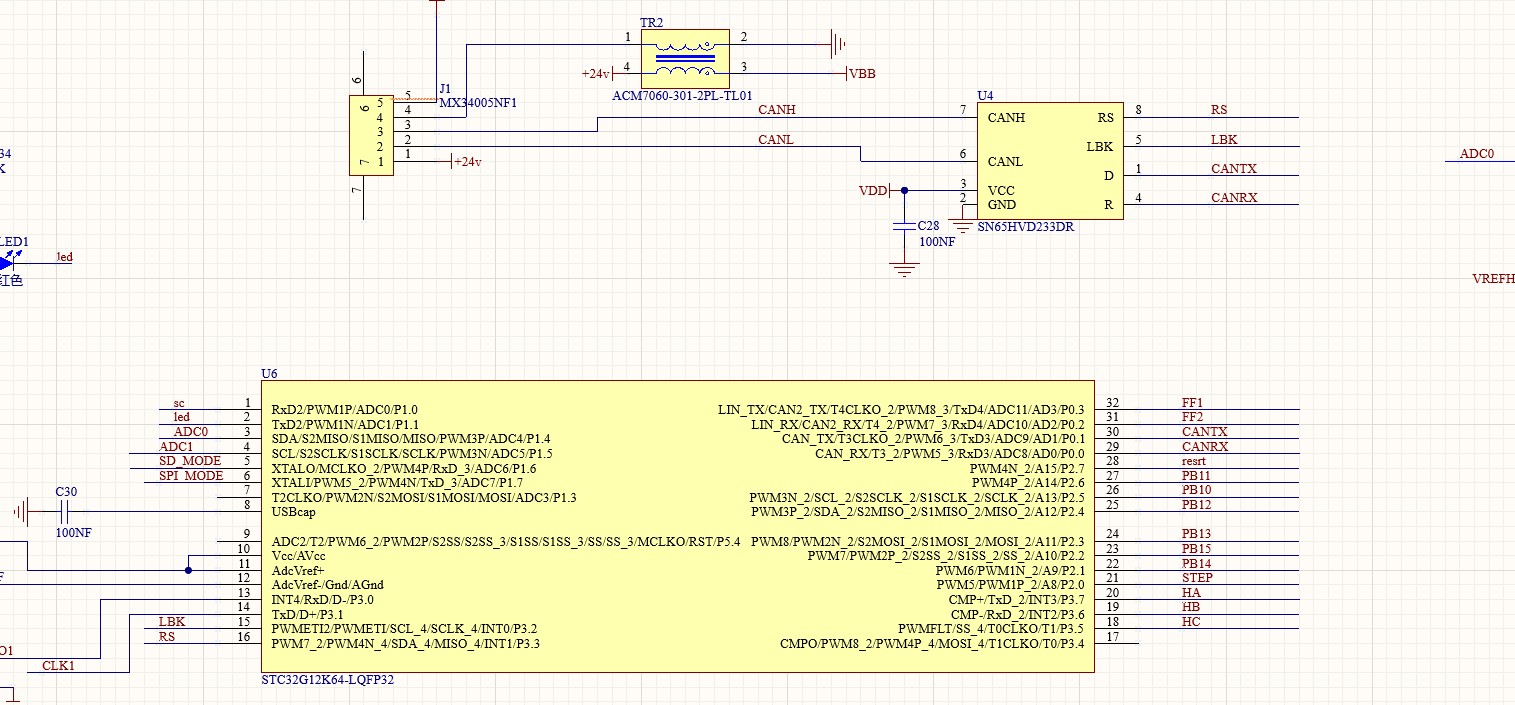Click the SD_MODE net label
Screen dimensions: 1515x705
click(190, 460)
